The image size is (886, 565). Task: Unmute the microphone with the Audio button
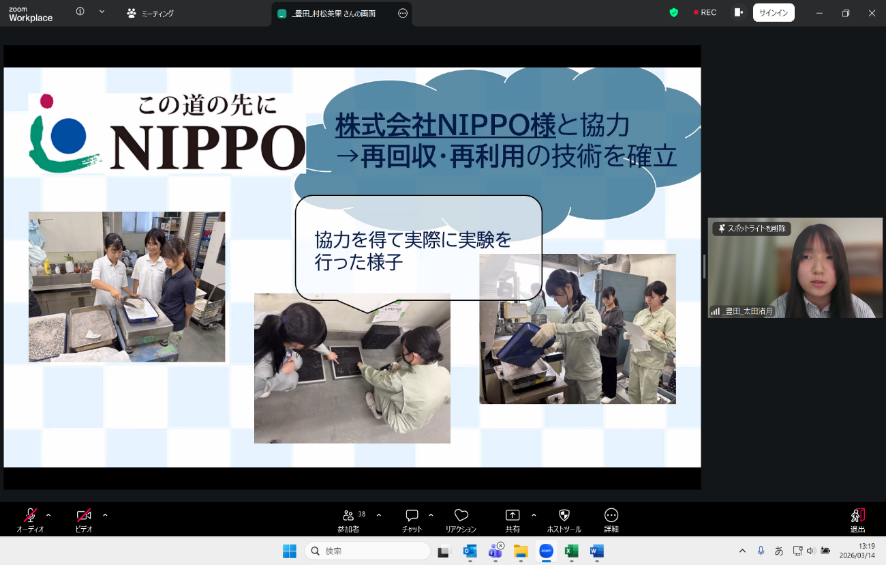point(30,516)
